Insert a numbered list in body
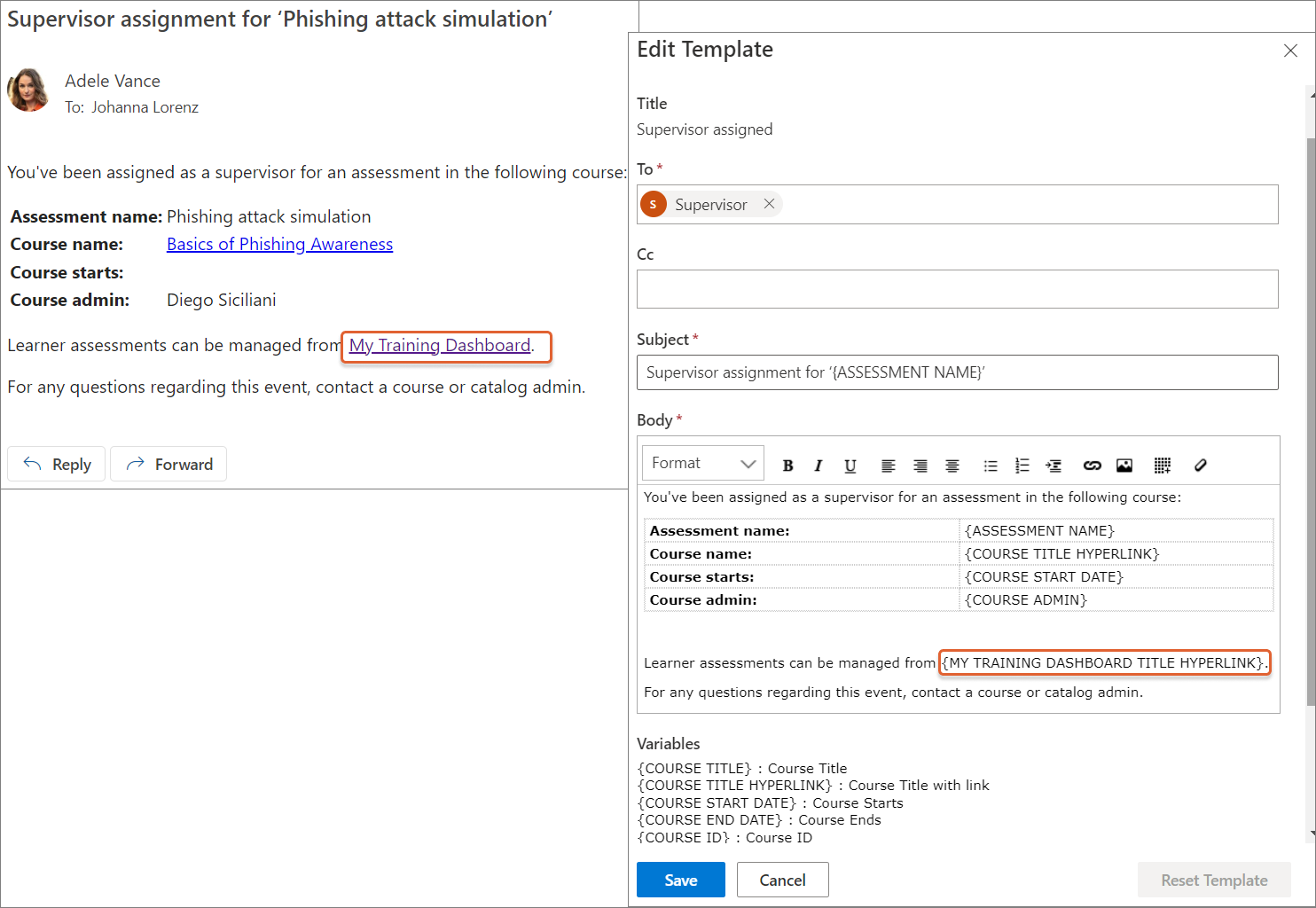The image size is (1316, 908). click(x=1022, y=466)
